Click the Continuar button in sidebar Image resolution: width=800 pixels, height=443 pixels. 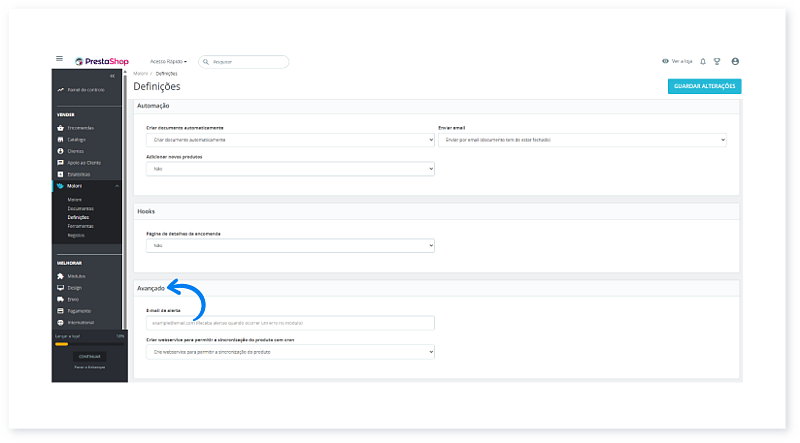tap(89, 356)
